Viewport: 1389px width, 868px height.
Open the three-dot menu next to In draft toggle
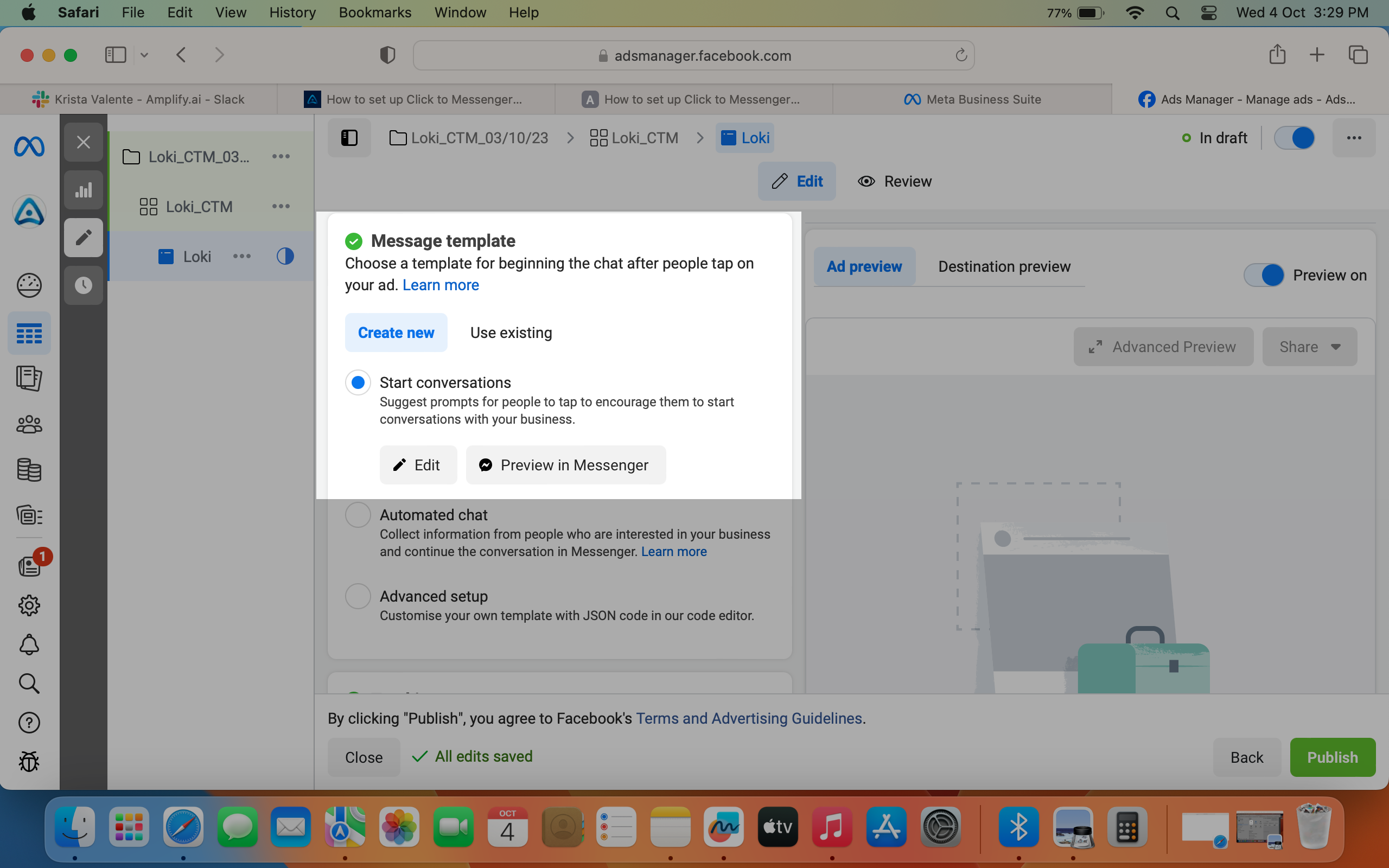[1353, 138]
